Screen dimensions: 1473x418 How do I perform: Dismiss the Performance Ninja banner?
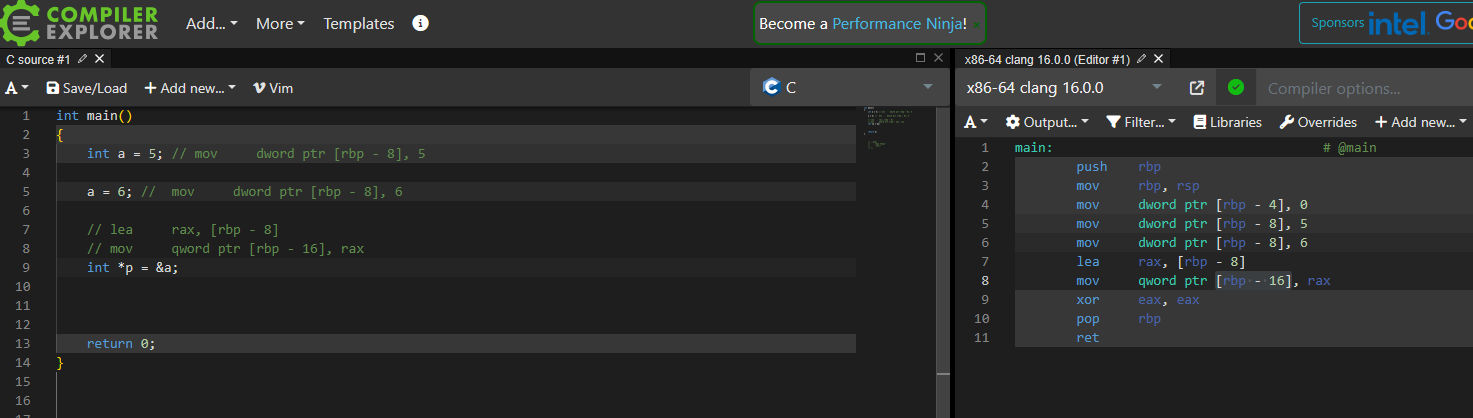pyautogui.click(x=976, y=23)
